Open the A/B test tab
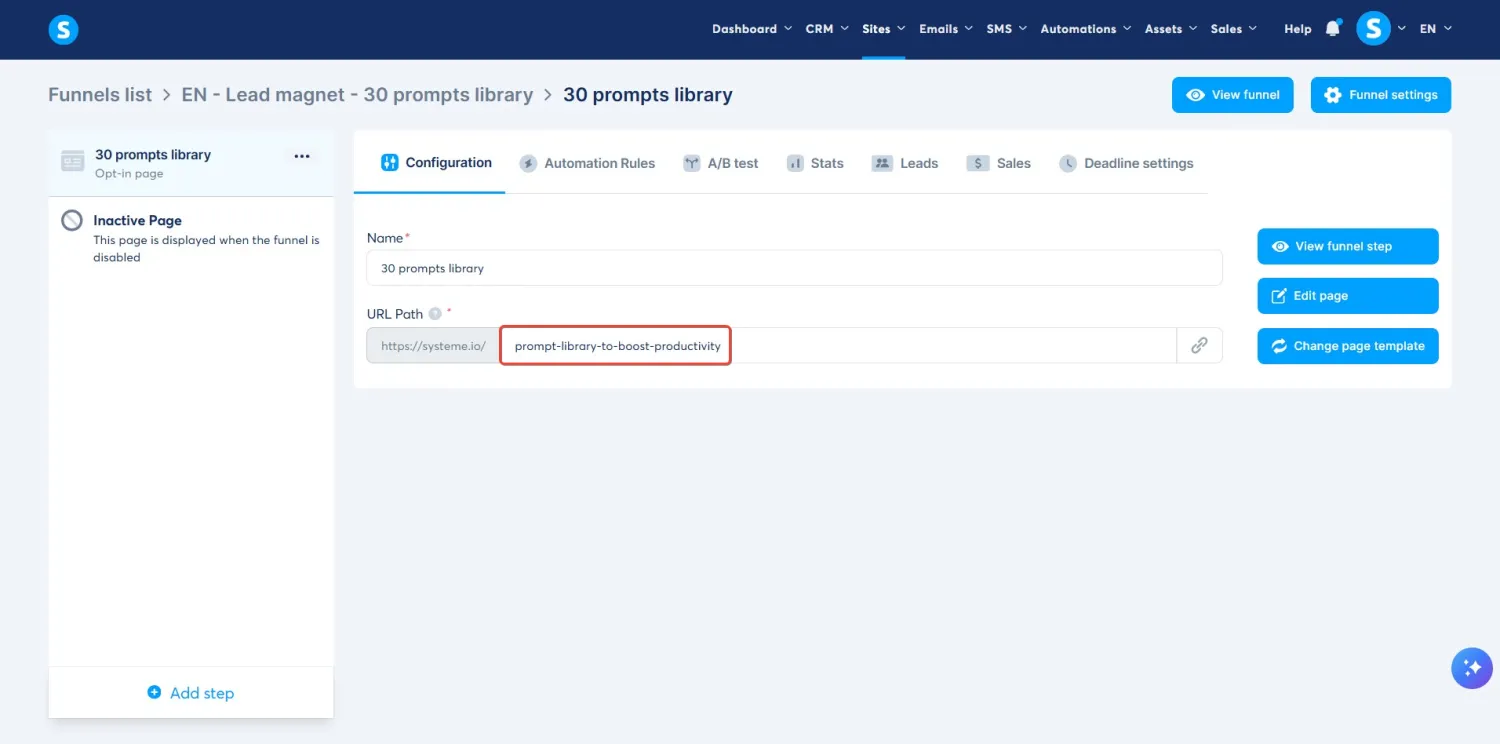This screenshot has width=1500, height=744. pyautogui.click(x=721, y=163)
